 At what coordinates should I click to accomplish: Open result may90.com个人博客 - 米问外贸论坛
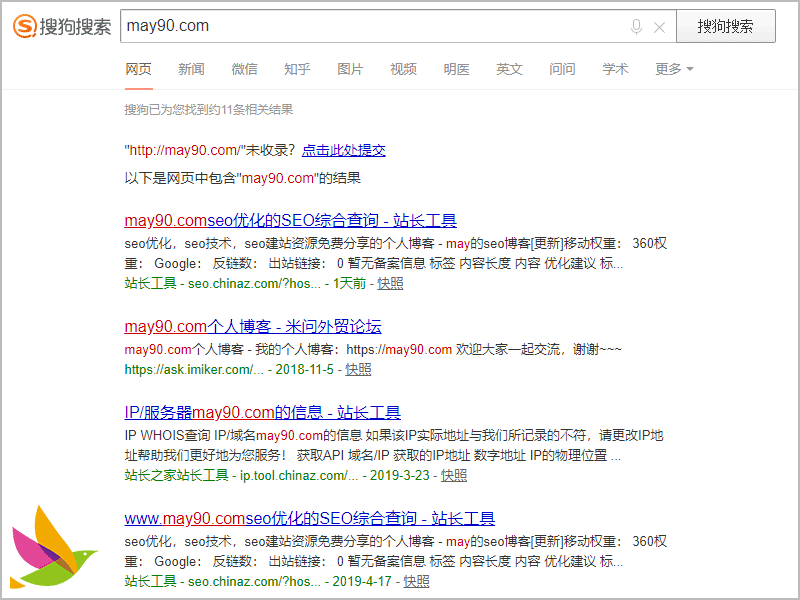coord(253,327)
